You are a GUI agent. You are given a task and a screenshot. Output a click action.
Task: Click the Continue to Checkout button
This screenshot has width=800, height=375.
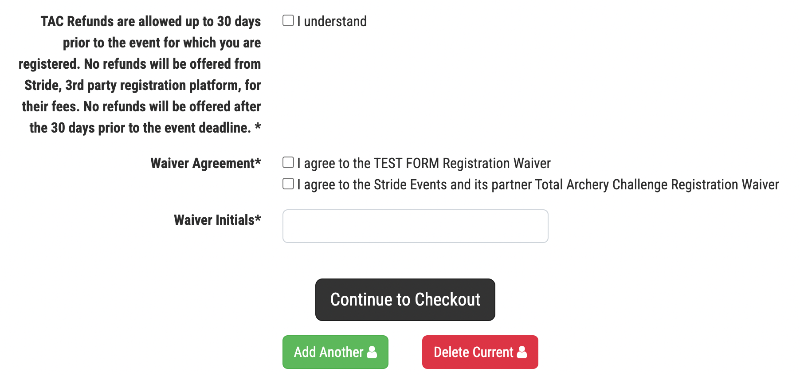pos(405,299)
